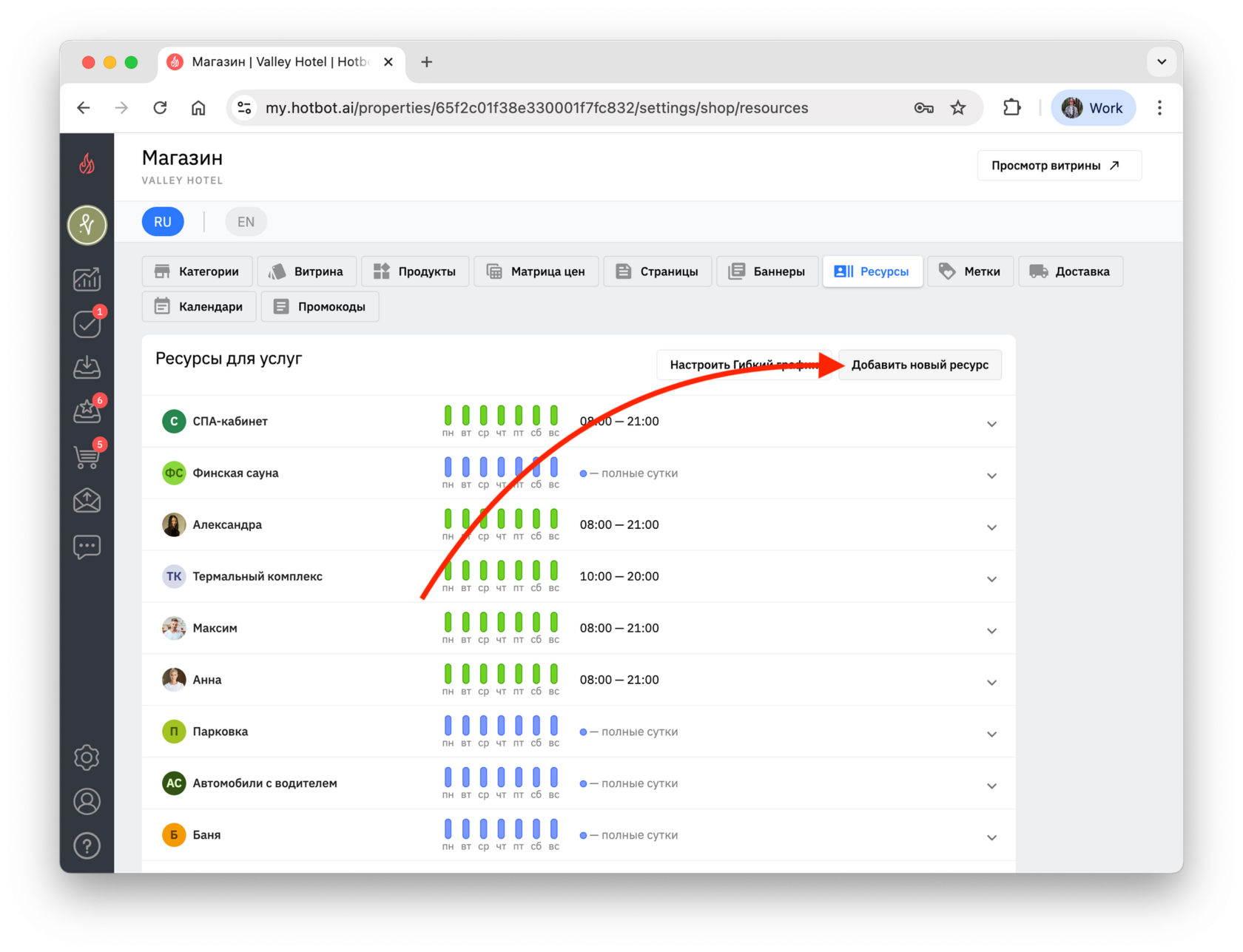Open the Доставка tab
1243x952 pixels.
(1071, 271)
